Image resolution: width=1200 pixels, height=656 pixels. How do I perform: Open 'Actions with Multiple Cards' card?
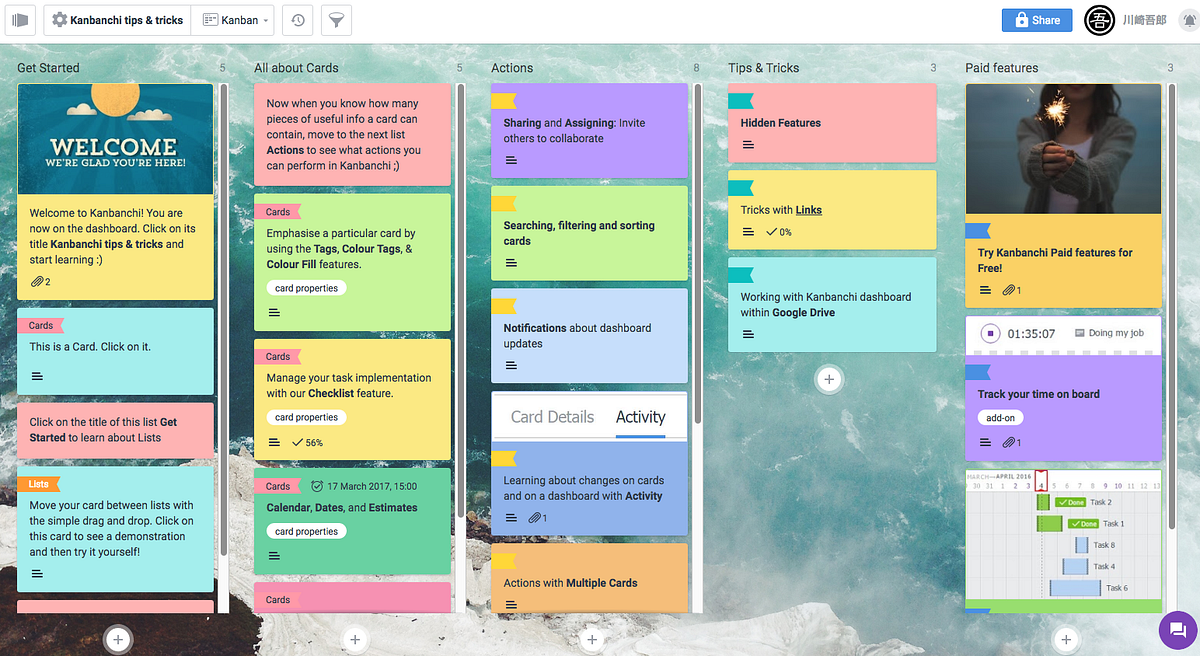click(x=589, y=578)
